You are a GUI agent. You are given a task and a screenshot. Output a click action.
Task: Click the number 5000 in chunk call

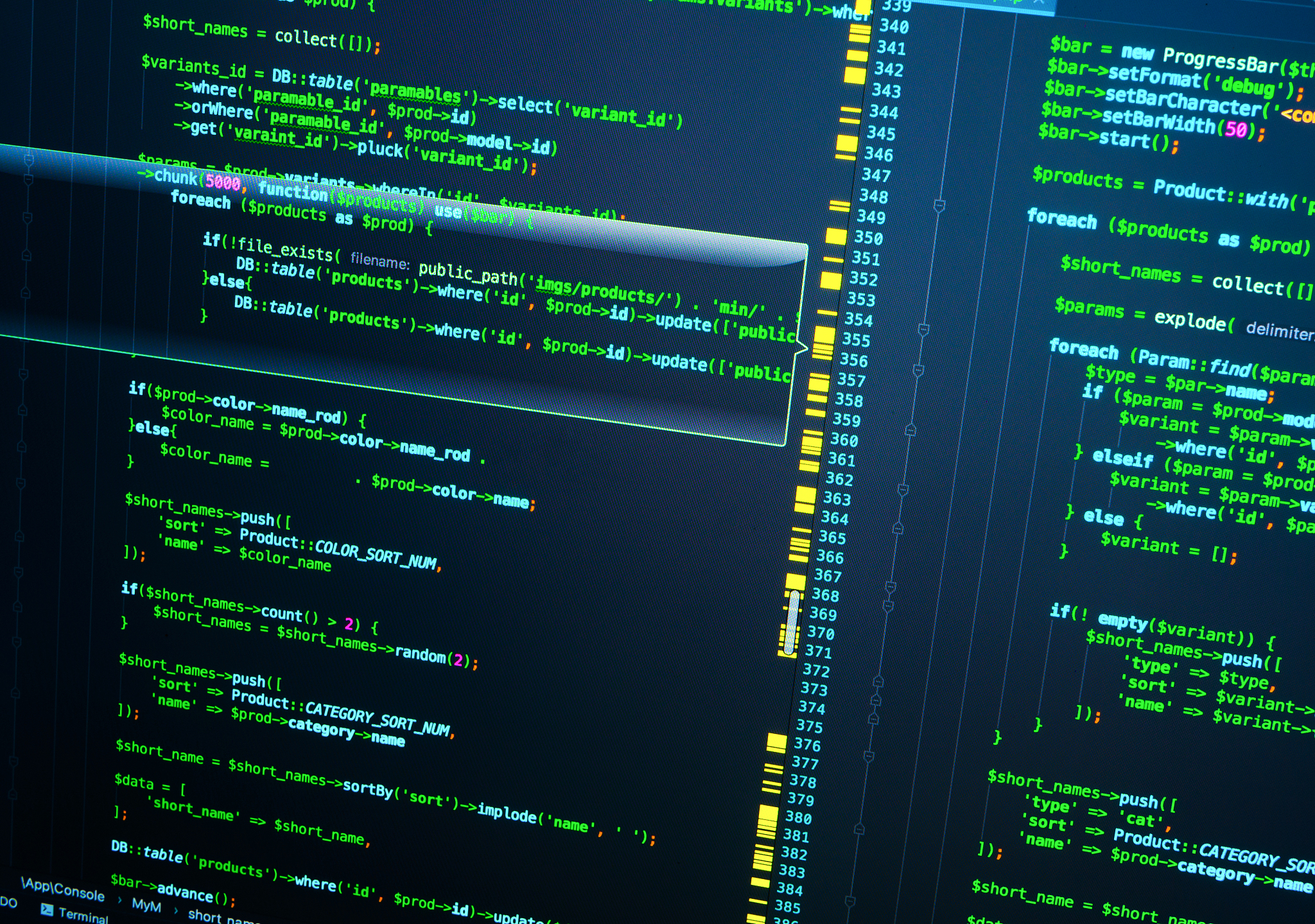(223, 182)
